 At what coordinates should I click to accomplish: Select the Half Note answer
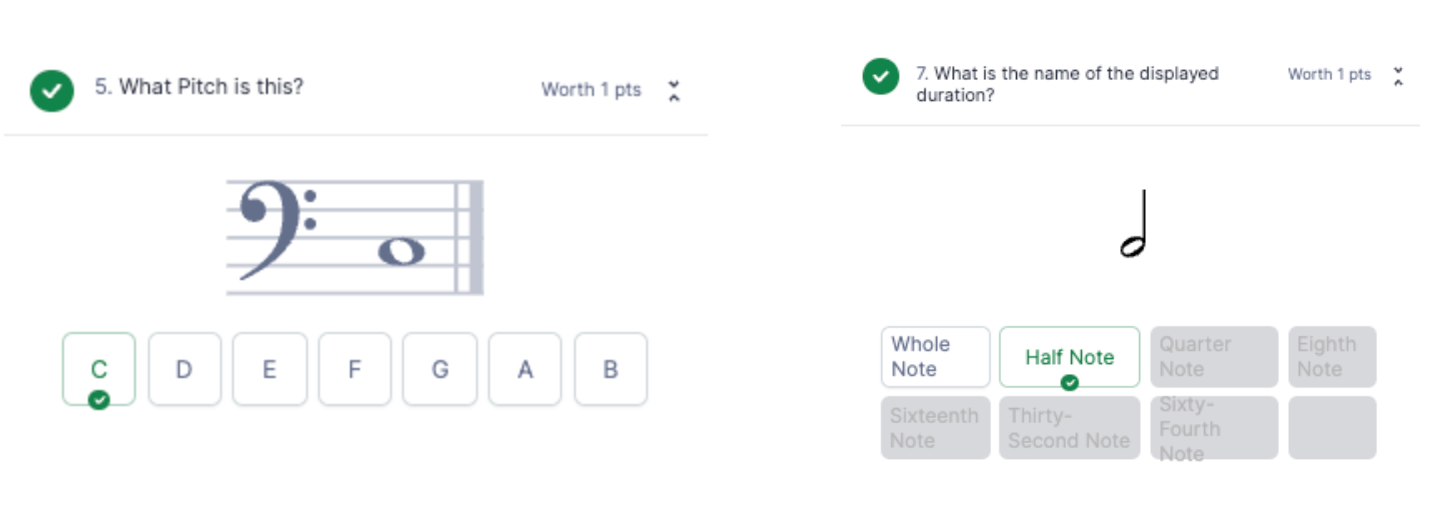[x=1069, y=357]
